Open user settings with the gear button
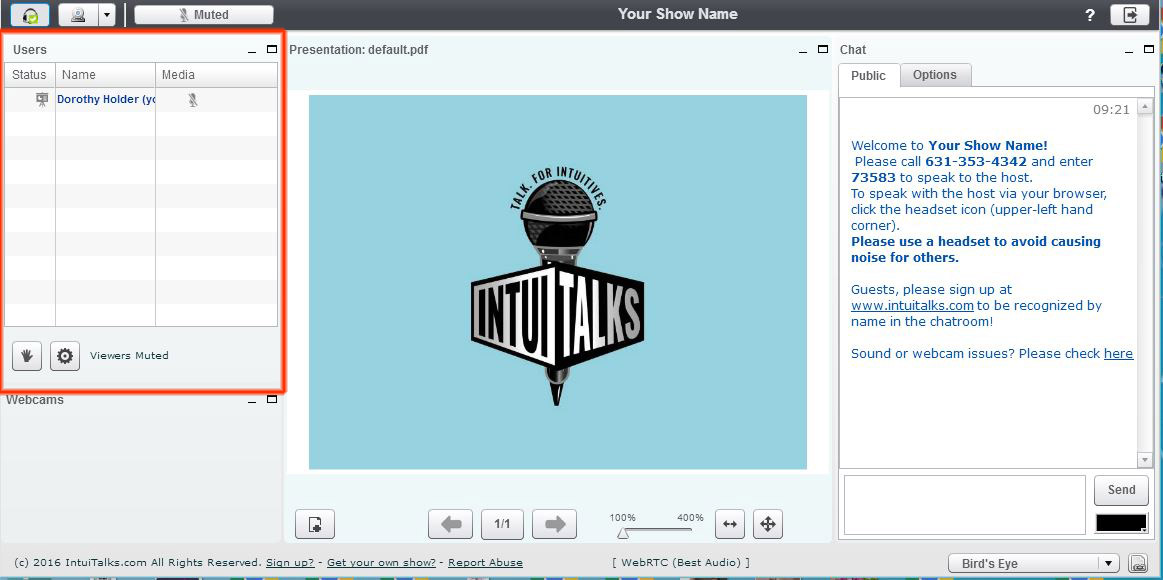The height and width of the screenshot is (580, 1163). click(x=65, y=356)
